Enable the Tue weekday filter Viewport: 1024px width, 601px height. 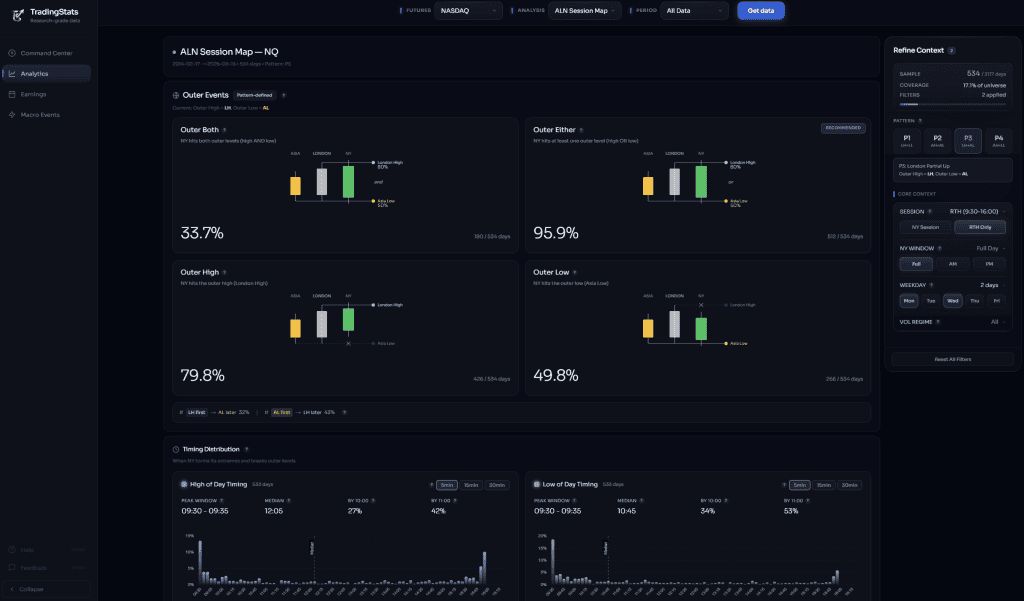point(930,300)
